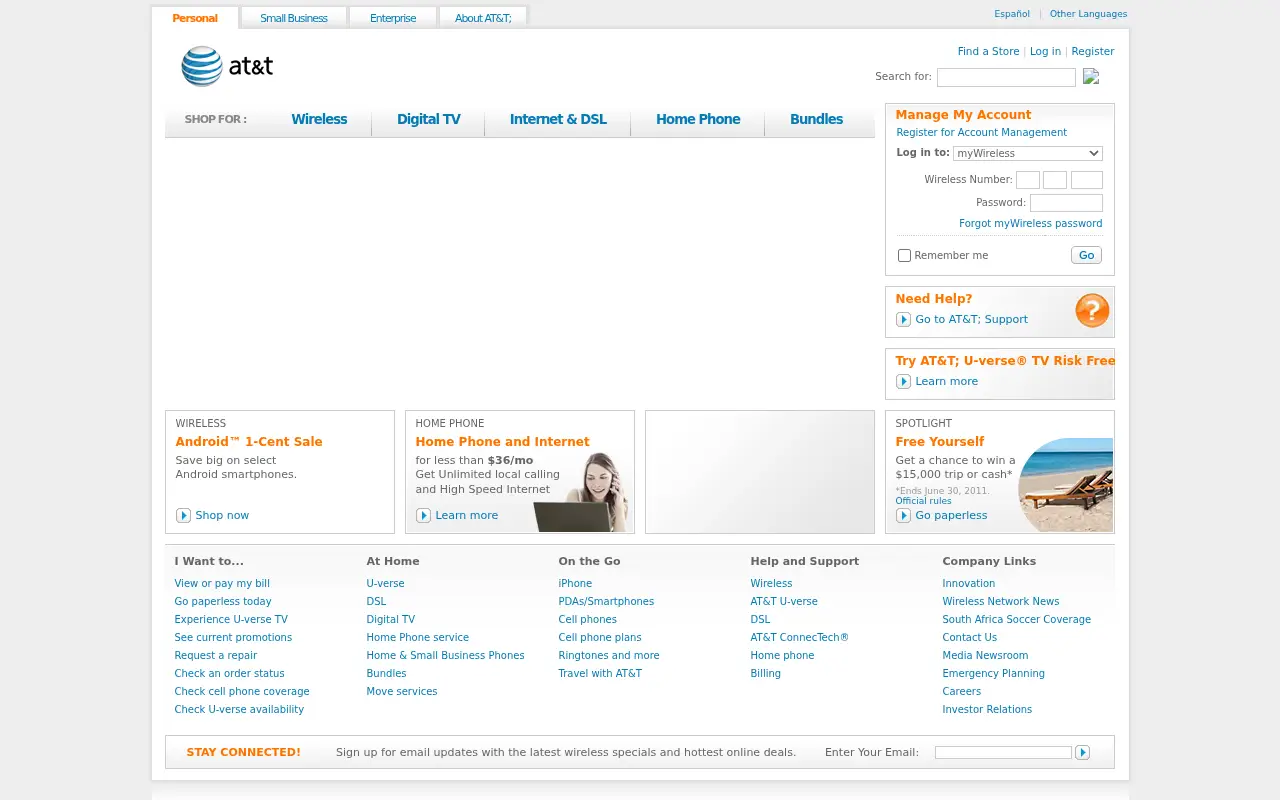Click Request a repair link
The height and width of the screenshot is (800, 1280).
[x=215, y=656]
